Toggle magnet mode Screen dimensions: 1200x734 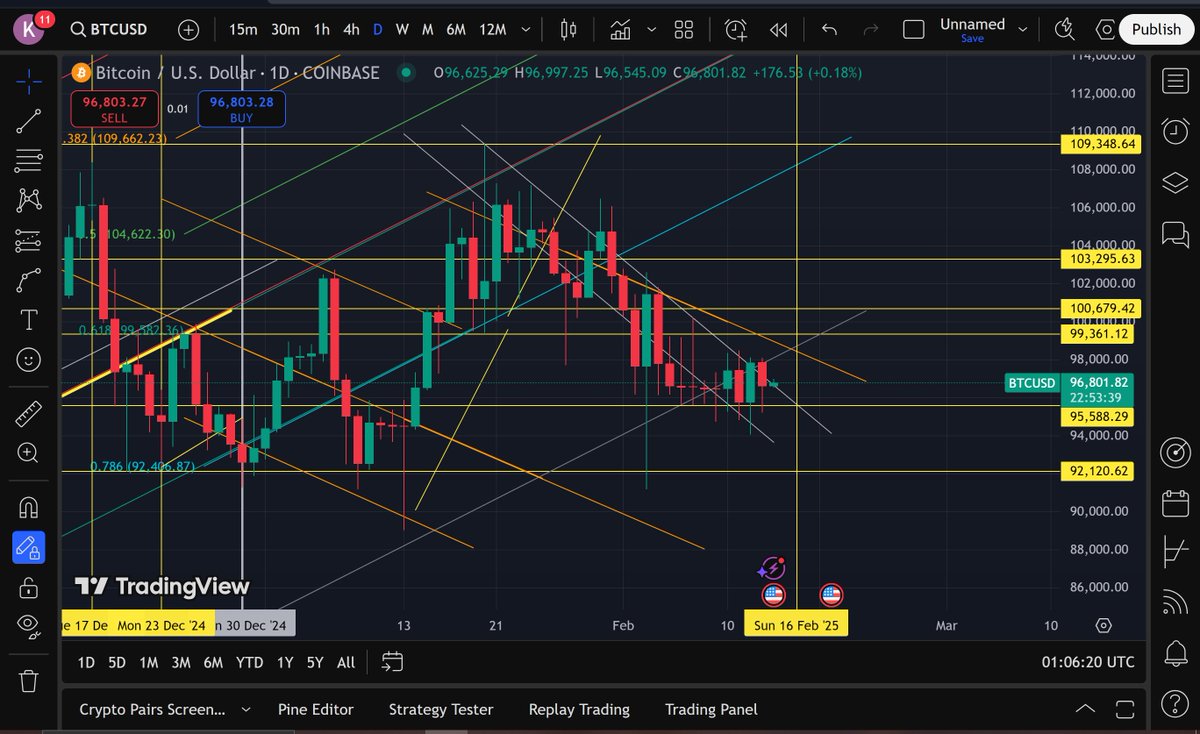(29, 507)
